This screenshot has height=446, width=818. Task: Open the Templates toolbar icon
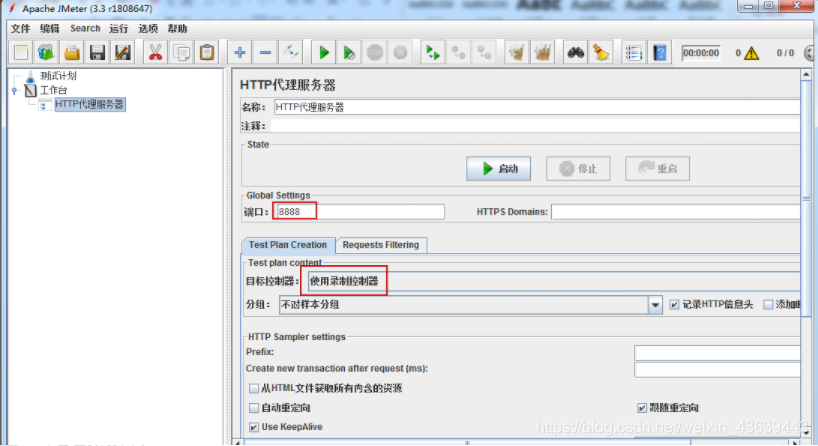pos(46,53)
